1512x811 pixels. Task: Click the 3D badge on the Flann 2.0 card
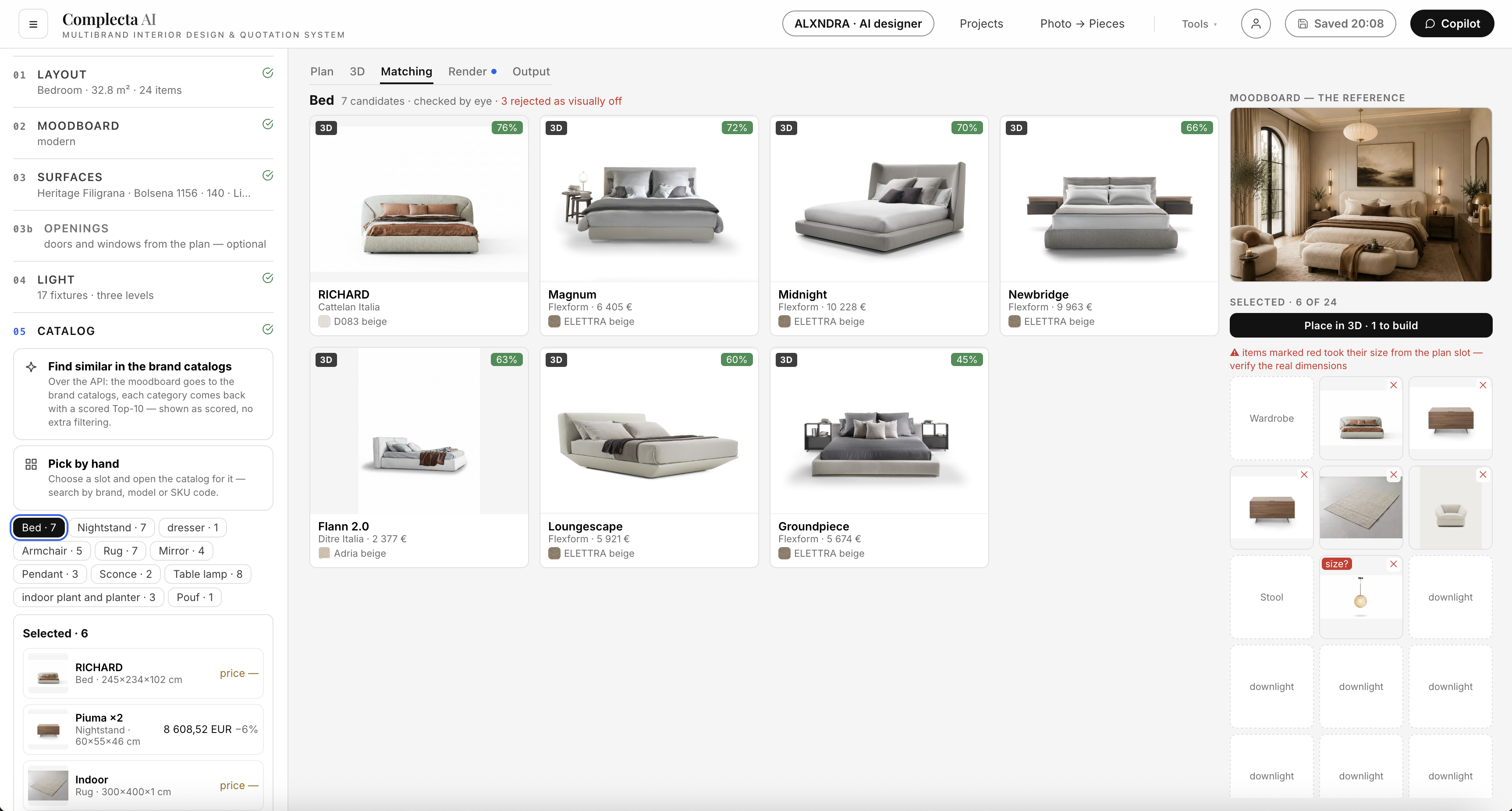click(326, 359)
